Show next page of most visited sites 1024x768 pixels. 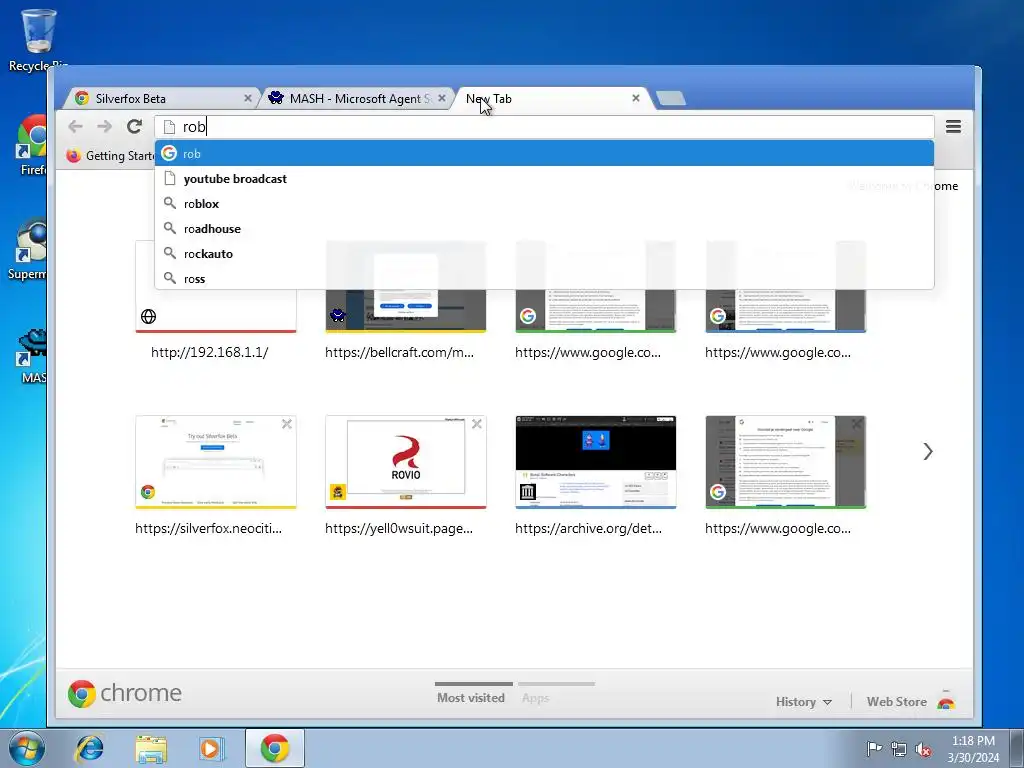[x=927, y=451]
